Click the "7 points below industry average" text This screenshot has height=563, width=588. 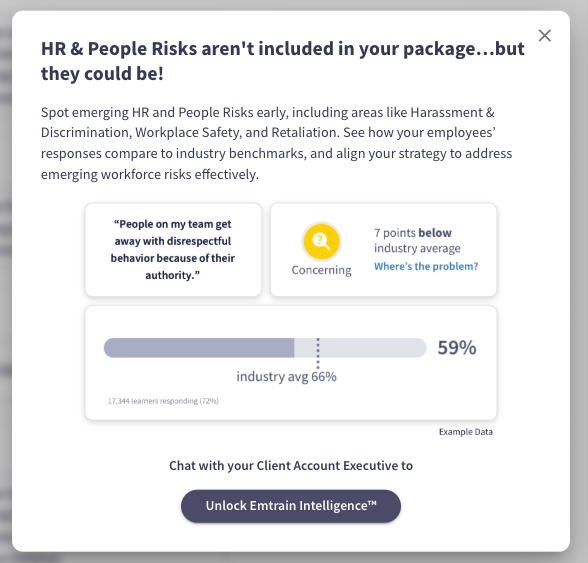[417, 240]
